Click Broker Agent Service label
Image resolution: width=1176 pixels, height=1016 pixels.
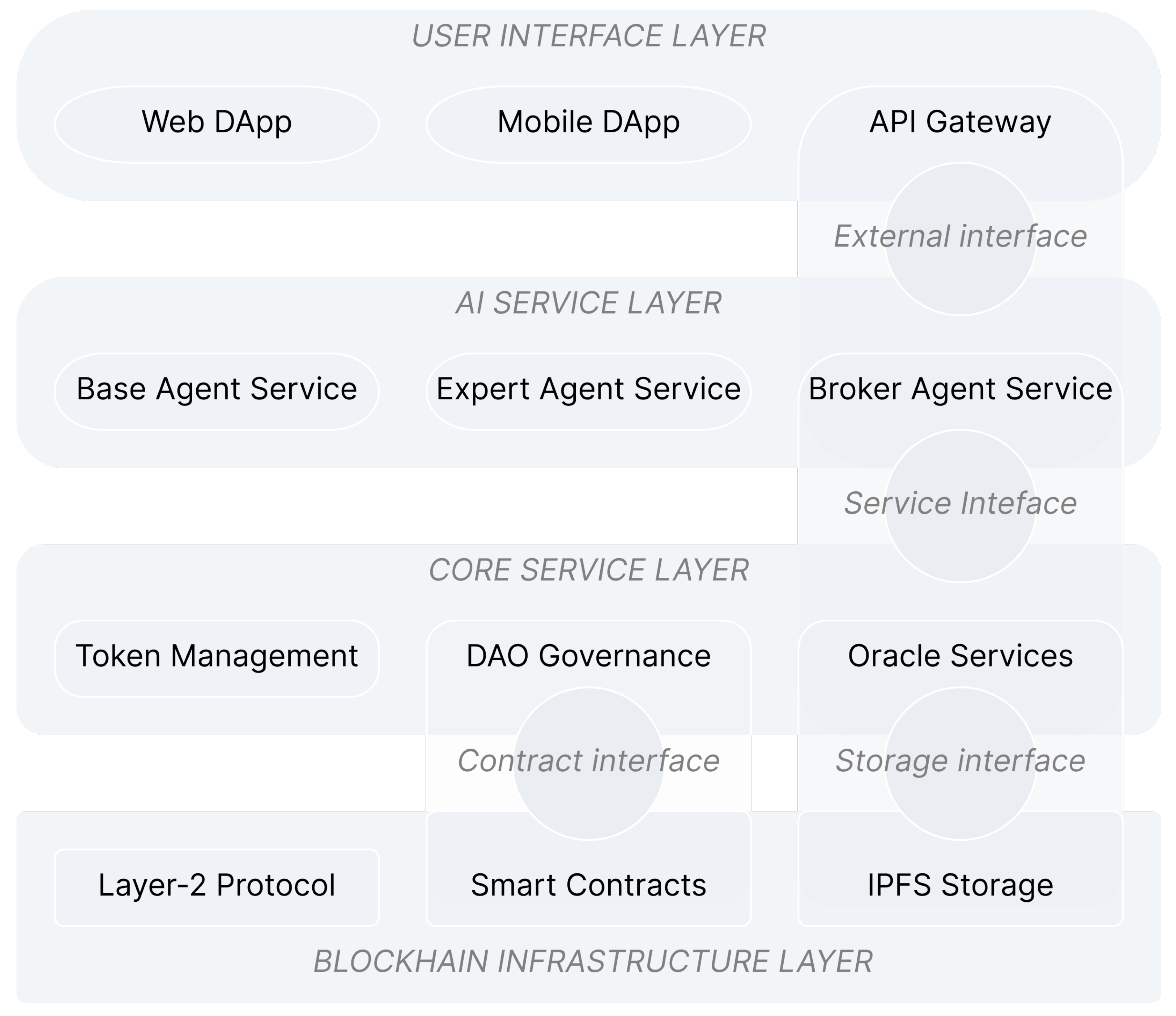(960, 390)
